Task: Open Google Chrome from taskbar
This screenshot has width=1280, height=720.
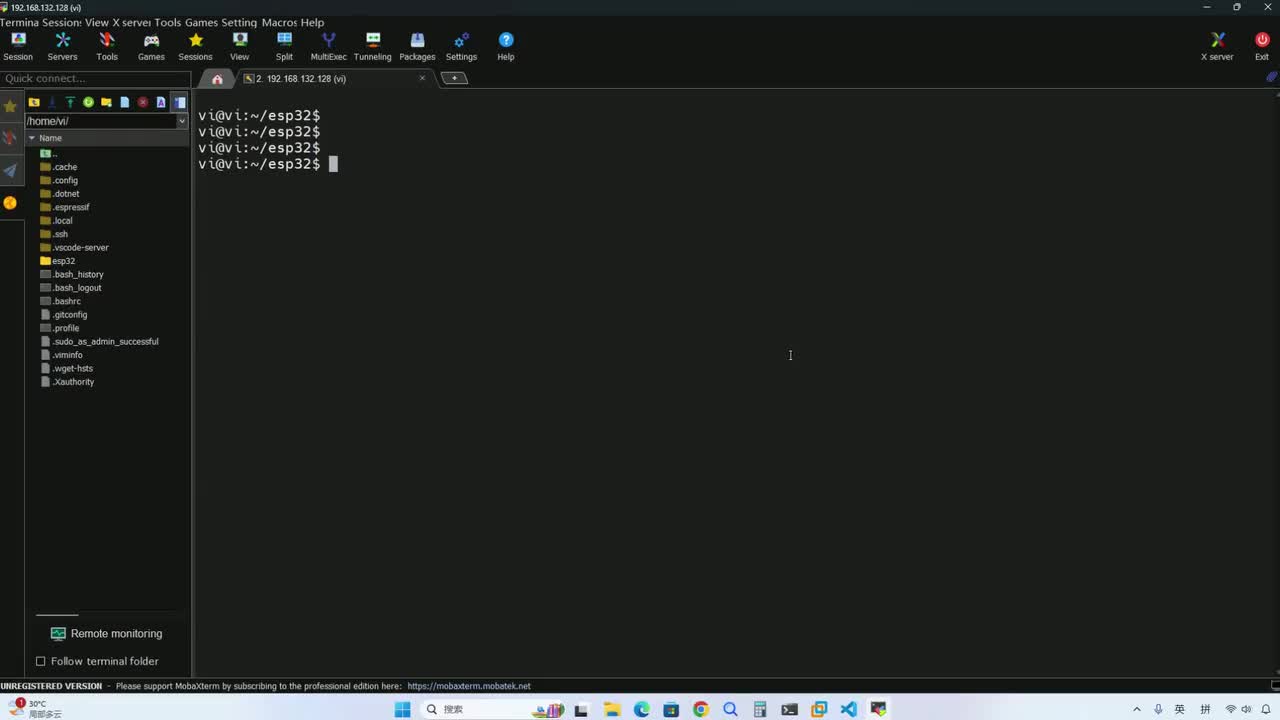Action: coord(701,710)
